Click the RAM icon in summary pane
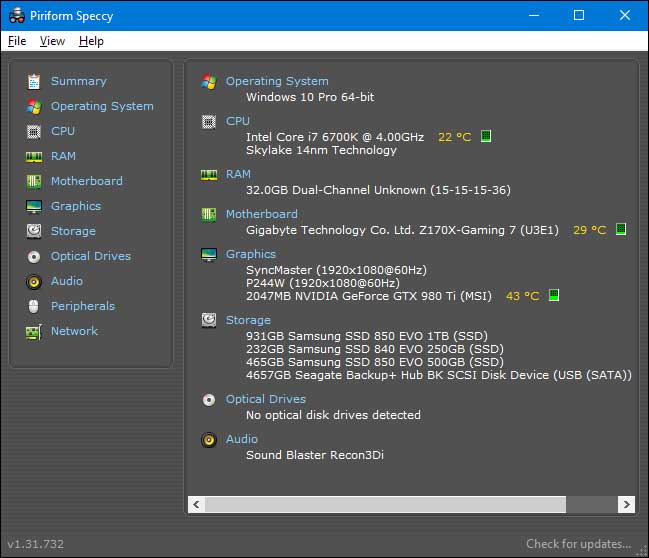The width and height of the screenshot is (649, 558). (x=209, y=175)
